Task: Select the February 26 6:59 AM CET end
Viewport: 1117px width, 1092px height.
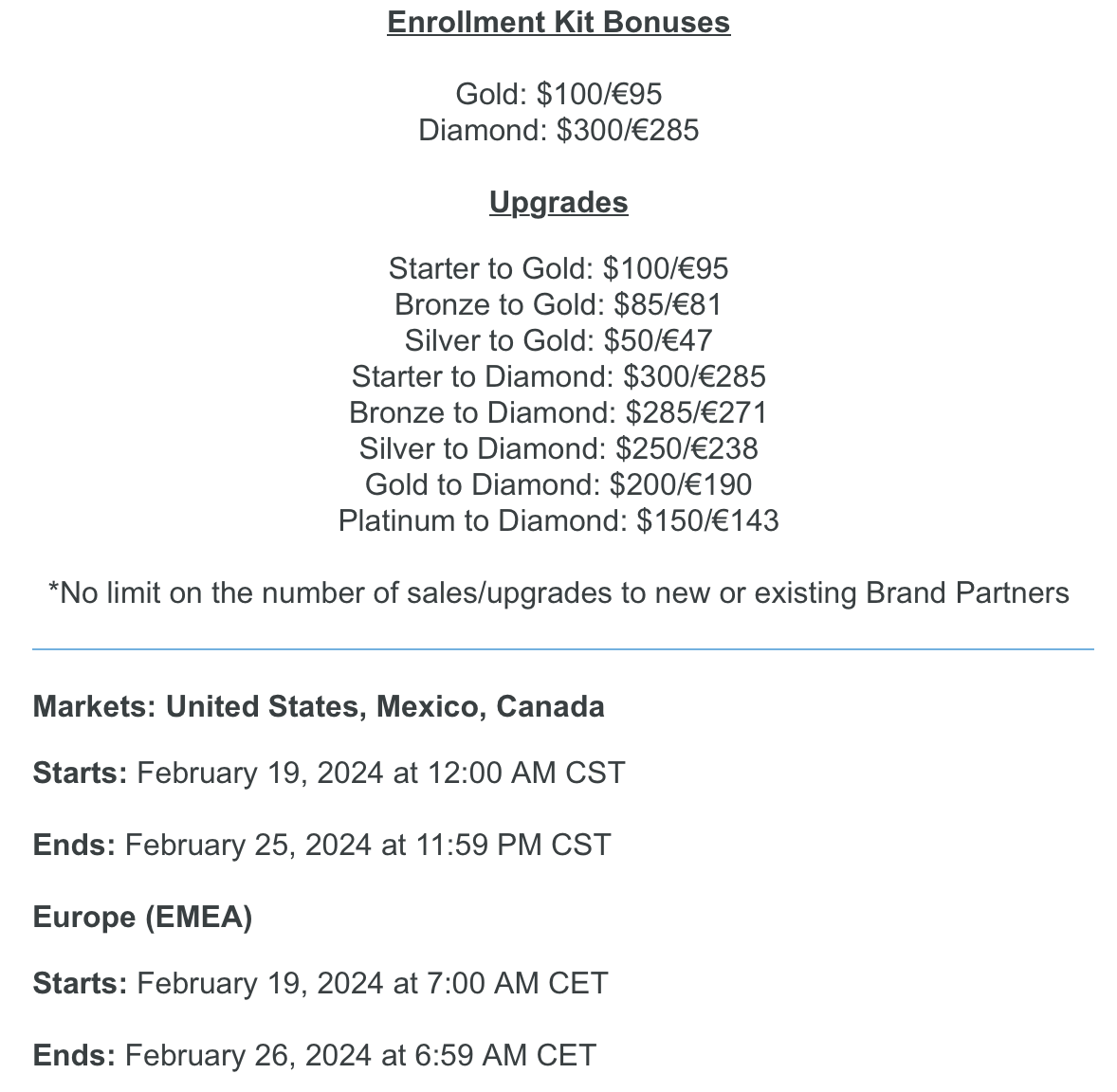Action: (315, 1055)
